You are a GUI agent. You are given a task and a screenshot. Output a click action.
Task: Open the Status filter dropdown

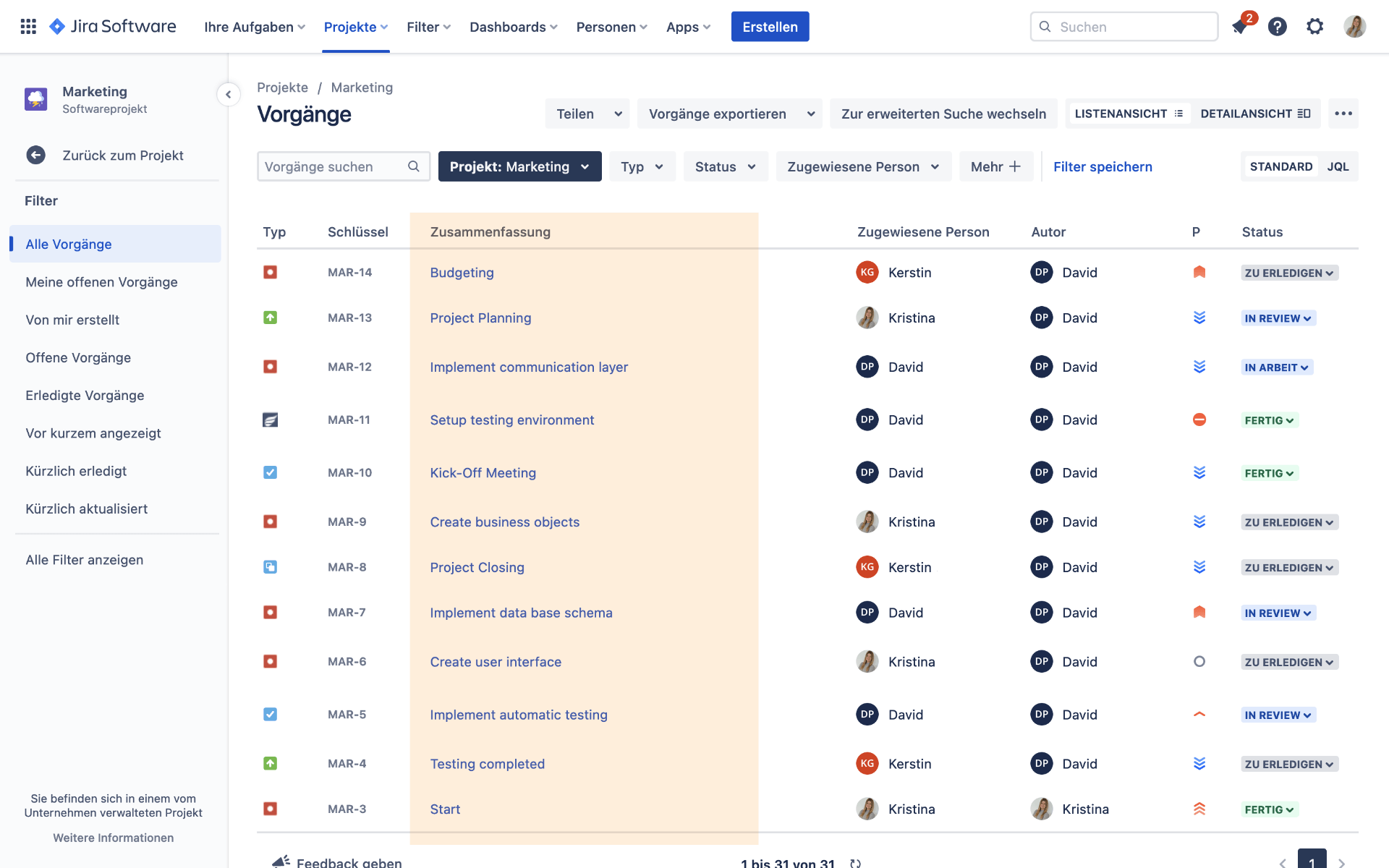pos(725,166)
